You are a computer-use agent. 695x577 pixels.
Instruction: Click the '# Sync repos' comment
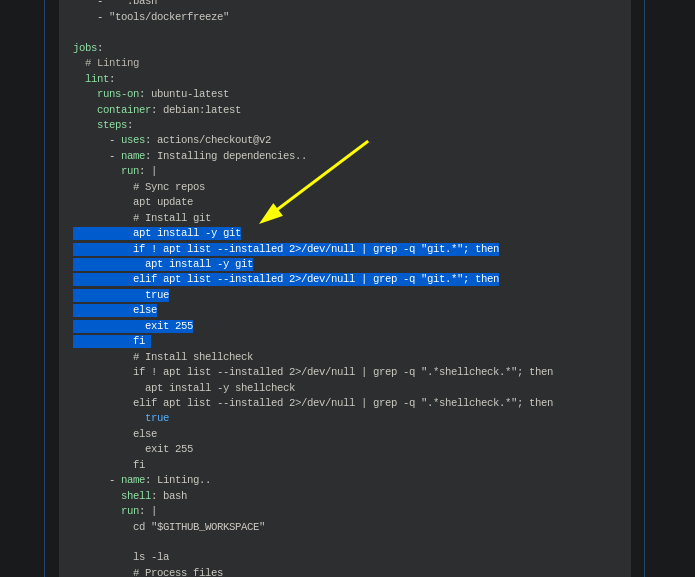(169, 187)
